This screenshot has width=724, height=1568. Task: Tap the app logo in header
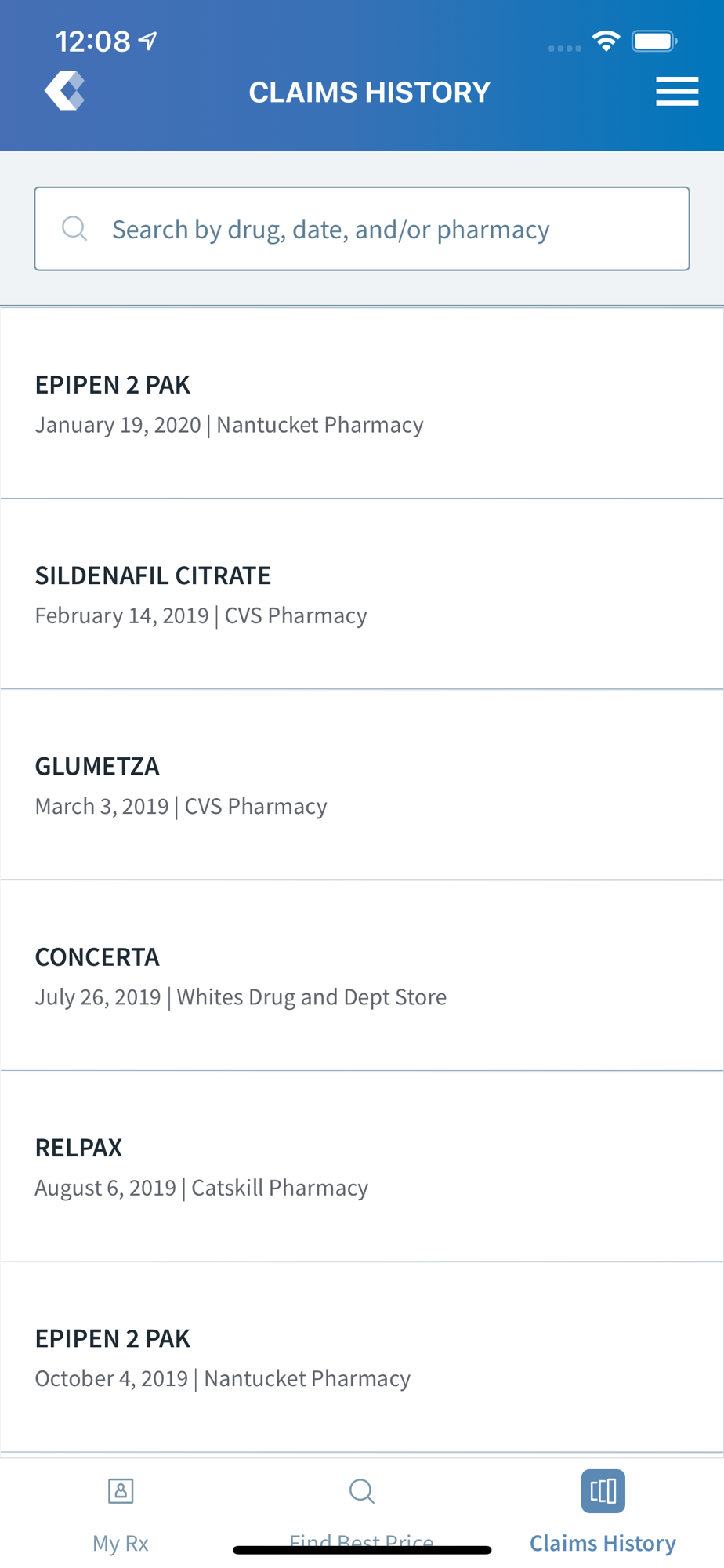point(64,91)
